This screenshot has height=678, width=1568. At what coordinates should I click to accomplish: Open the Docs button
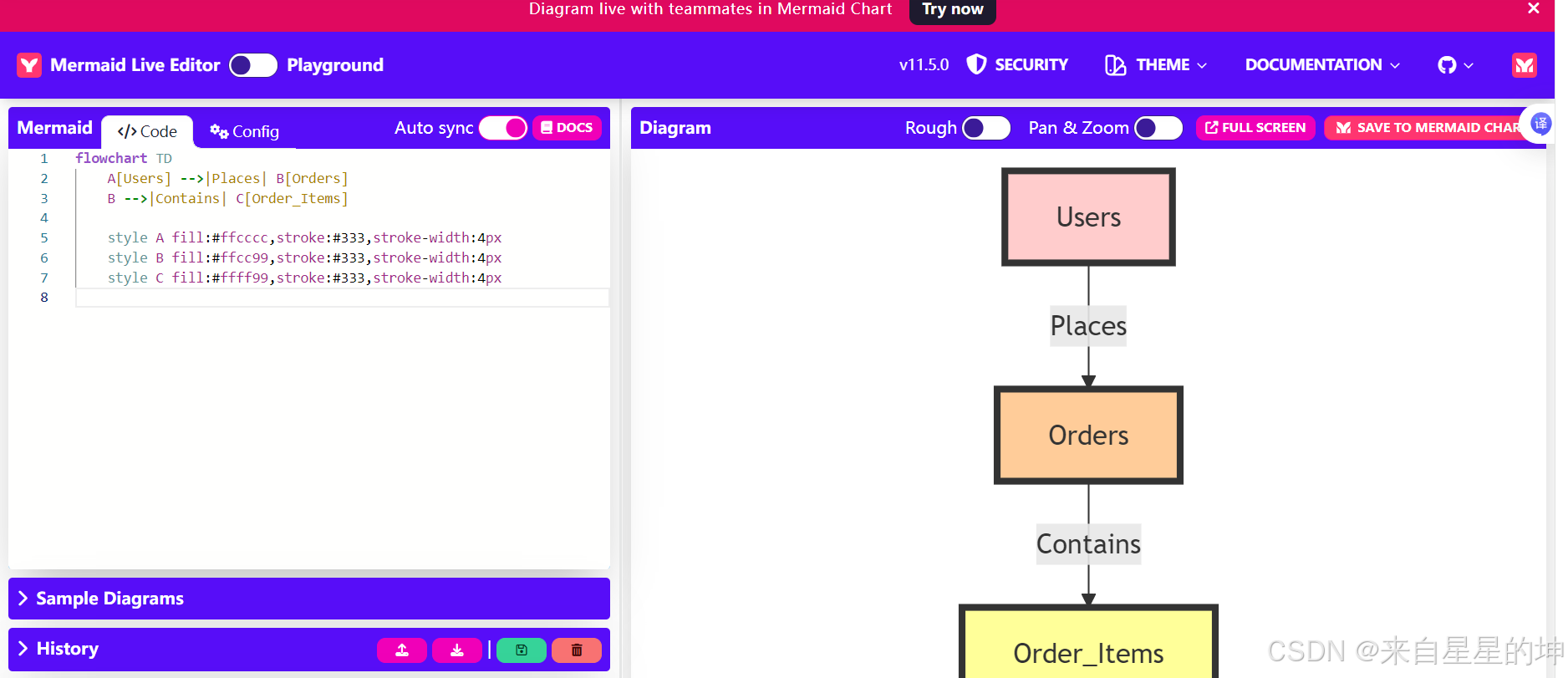point(567,128)
